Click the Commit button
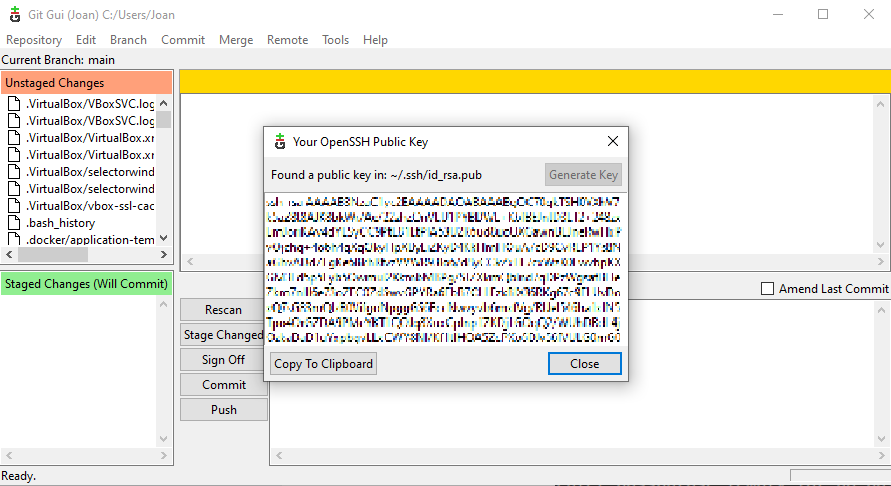The image size is (891, 486). point(223,385)
